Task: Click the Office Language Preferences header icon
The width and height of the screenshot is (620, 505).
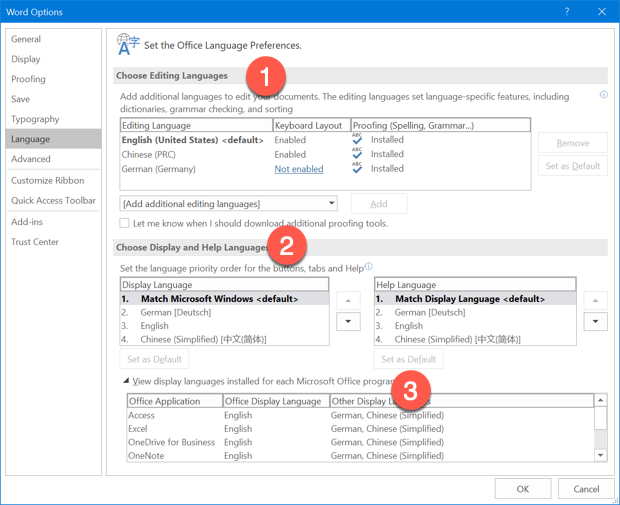Action: [129, 44]
